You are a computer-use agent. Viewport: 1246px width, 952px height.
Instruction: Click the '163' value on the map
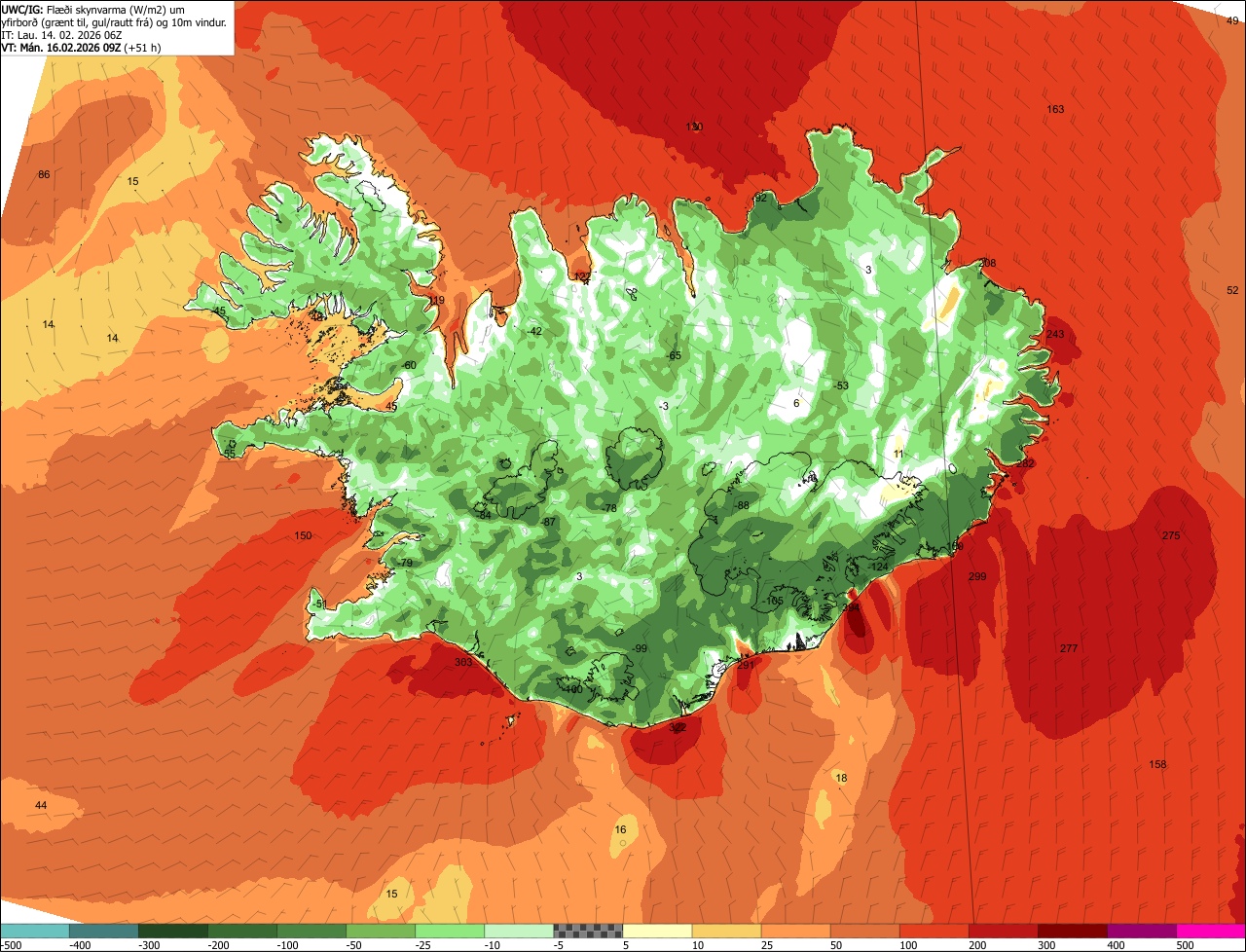point(1055,109)
